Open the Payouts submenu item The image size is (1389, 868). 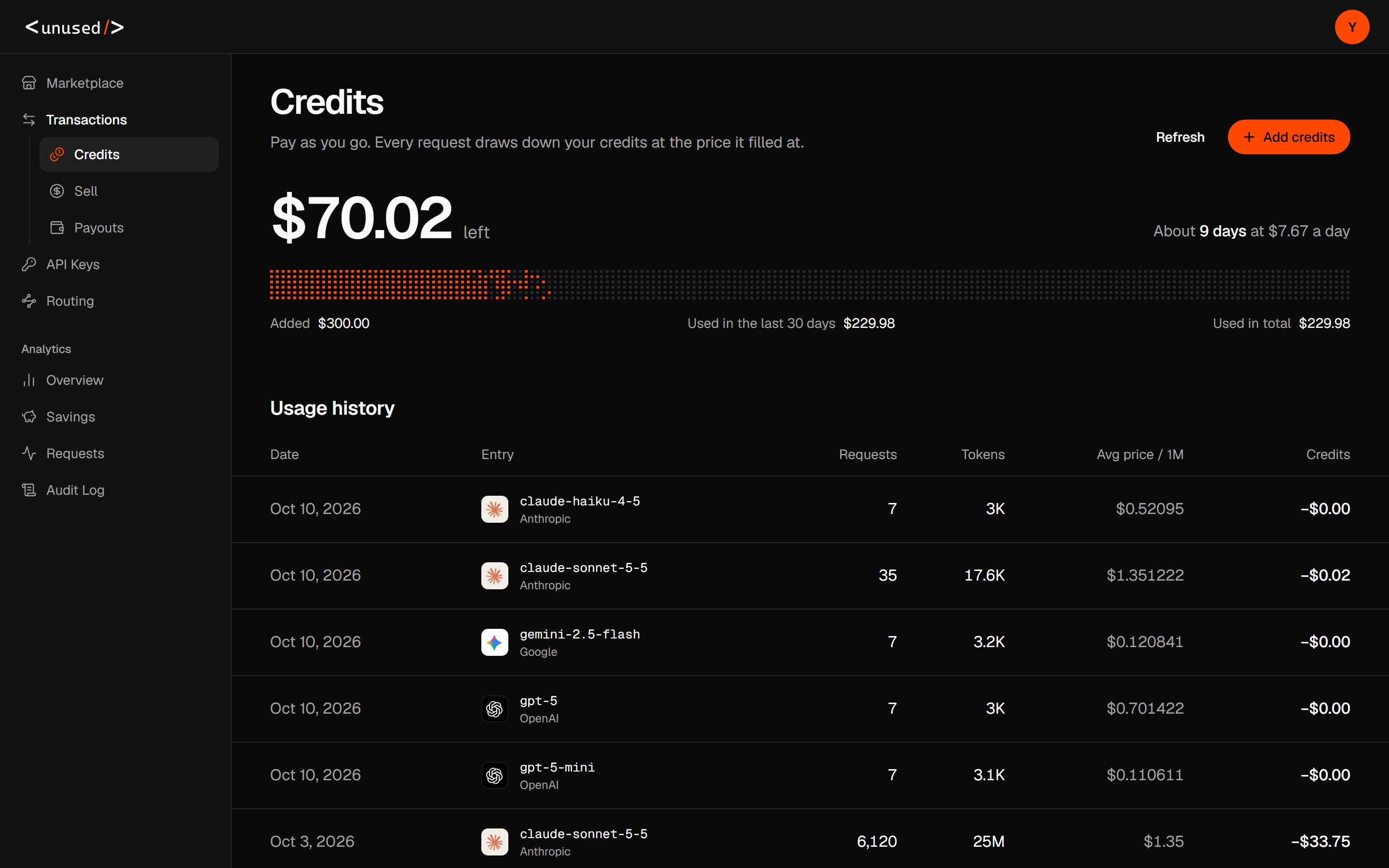pyautogui.click(x=129, y=228)
